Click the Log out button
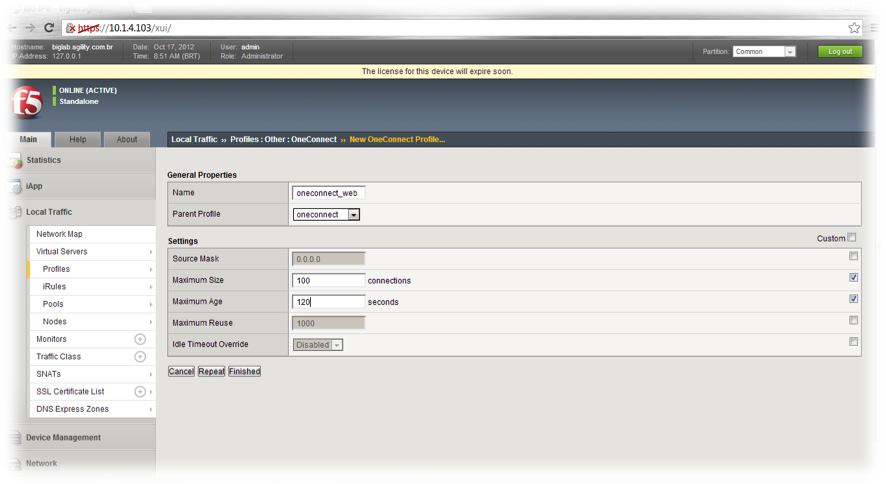 839,52
